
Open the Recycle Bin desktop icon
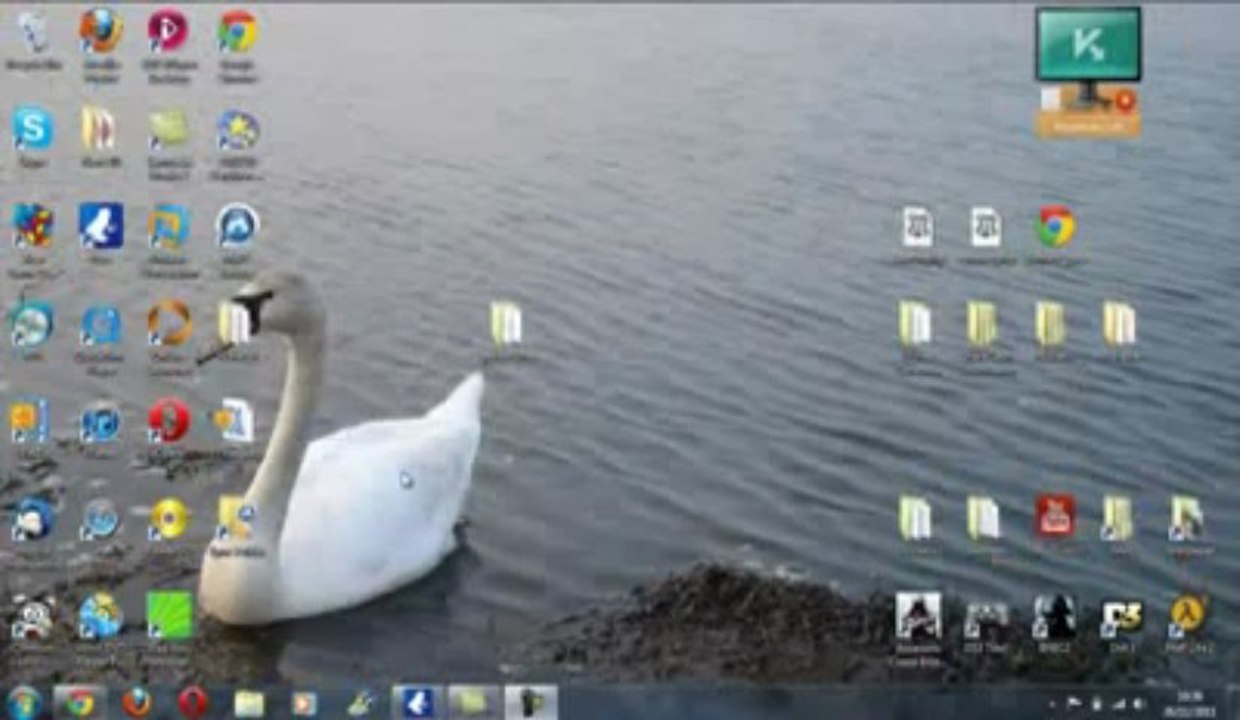33,32
